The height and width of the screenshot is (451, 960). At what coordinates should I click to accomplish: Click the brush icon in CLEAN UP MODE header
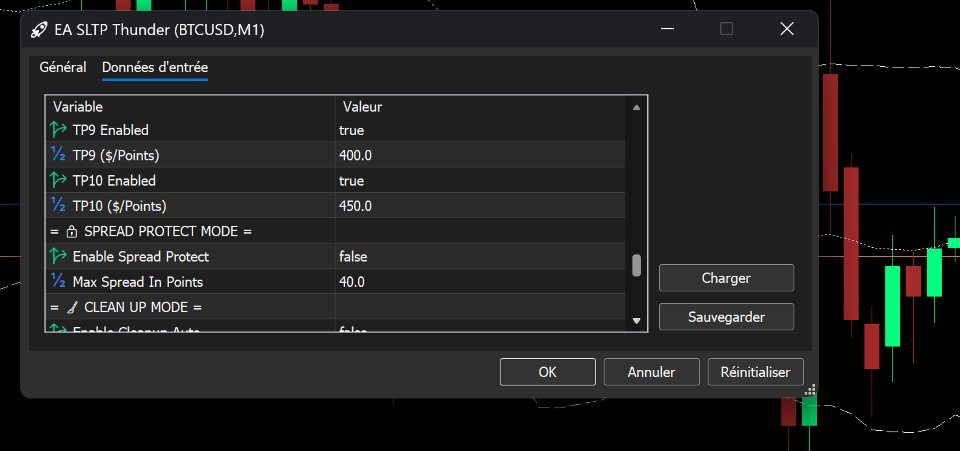(x=72, y=307)
